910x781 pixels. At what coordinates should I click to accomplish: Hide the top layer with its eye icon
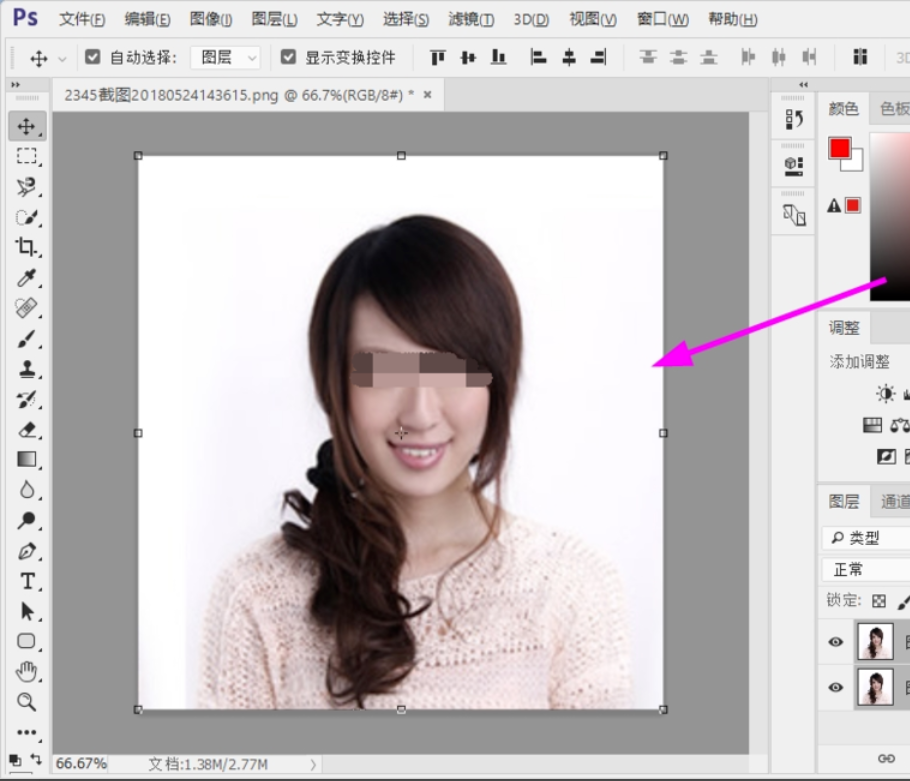(x=835, y=643)
